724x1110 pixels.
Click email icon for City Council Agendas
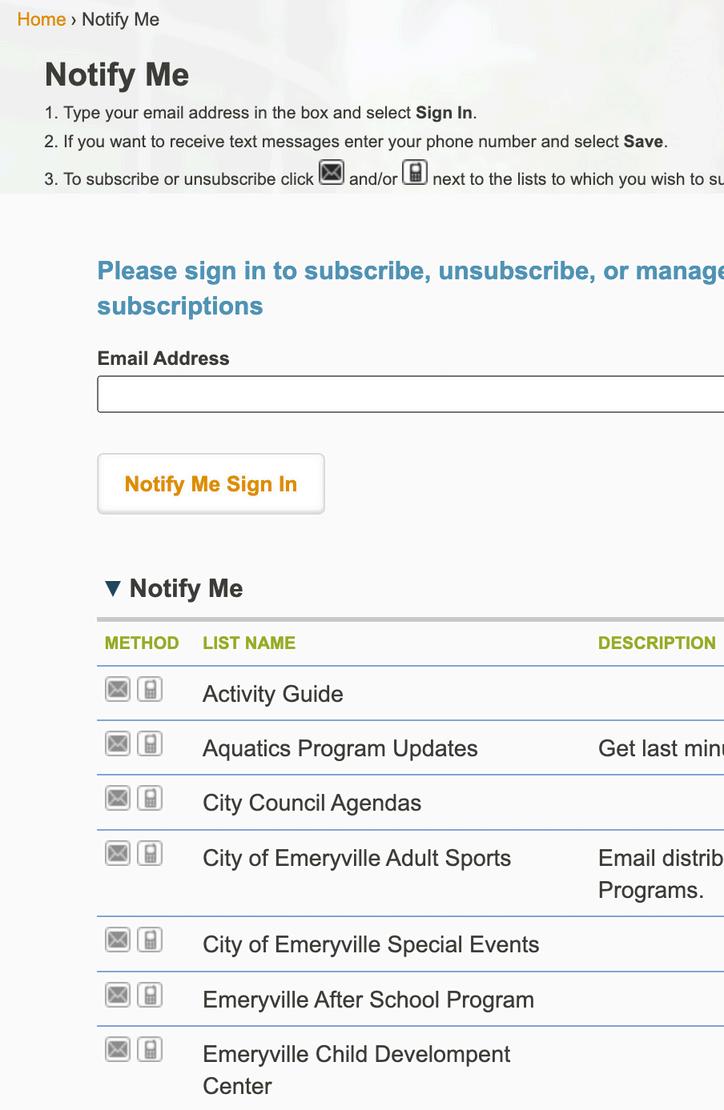118,798
